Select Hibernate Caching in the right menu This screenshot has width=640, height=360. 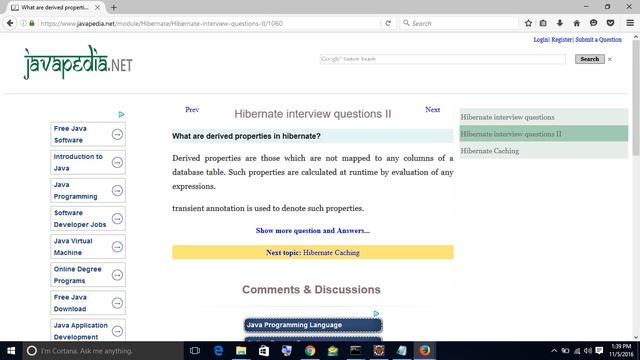544,151
